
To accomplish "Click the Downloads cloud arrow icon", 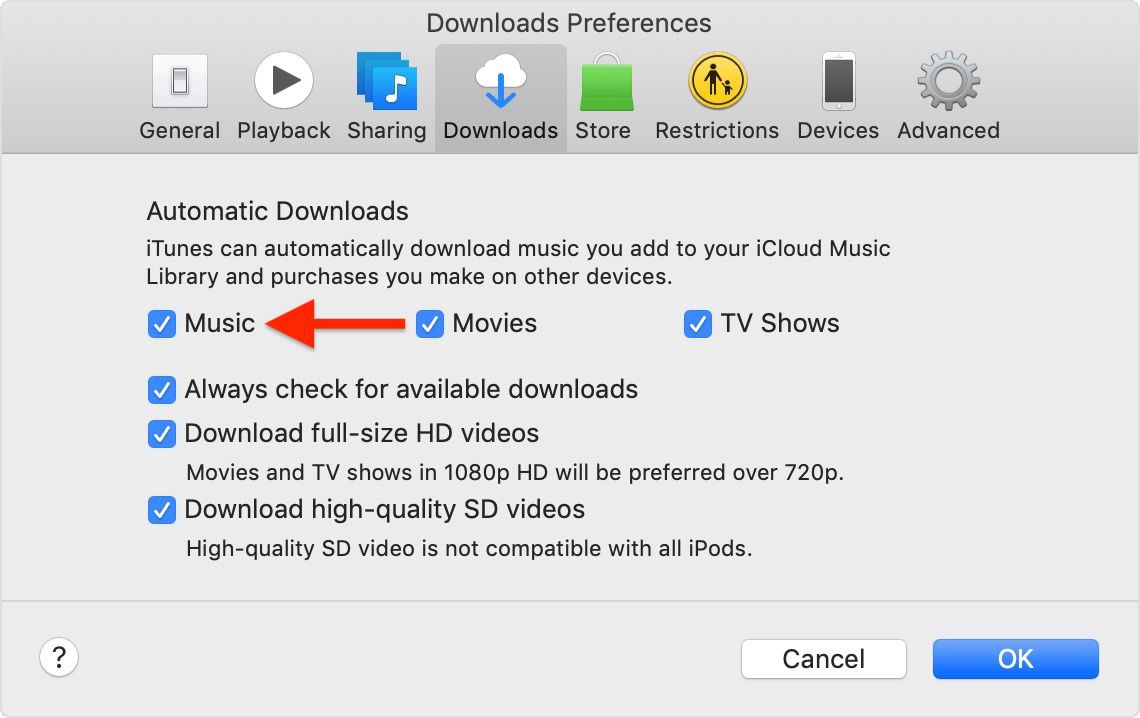I will coord(500,82).
